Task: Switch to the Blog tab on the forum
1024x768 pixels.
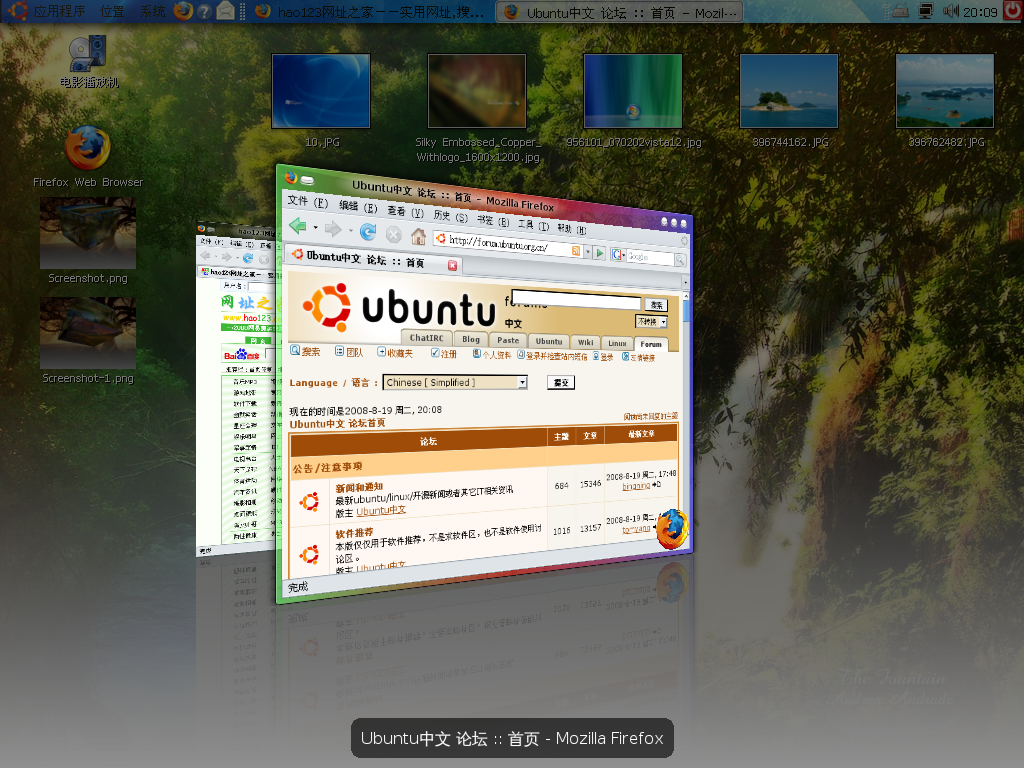Action: 471,339
